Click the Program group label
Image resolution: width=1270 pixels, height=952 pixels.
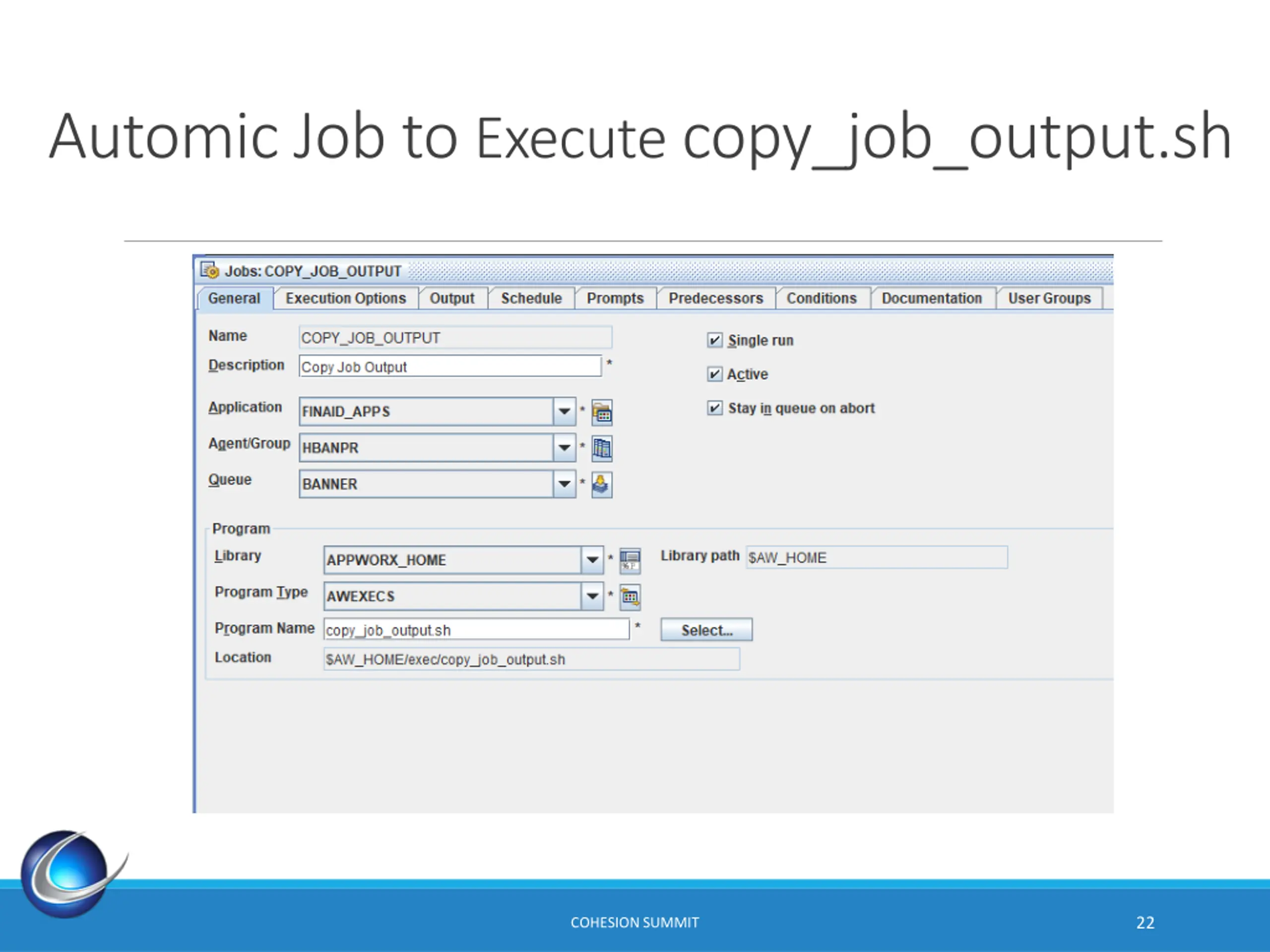click(x=241, y=529)
